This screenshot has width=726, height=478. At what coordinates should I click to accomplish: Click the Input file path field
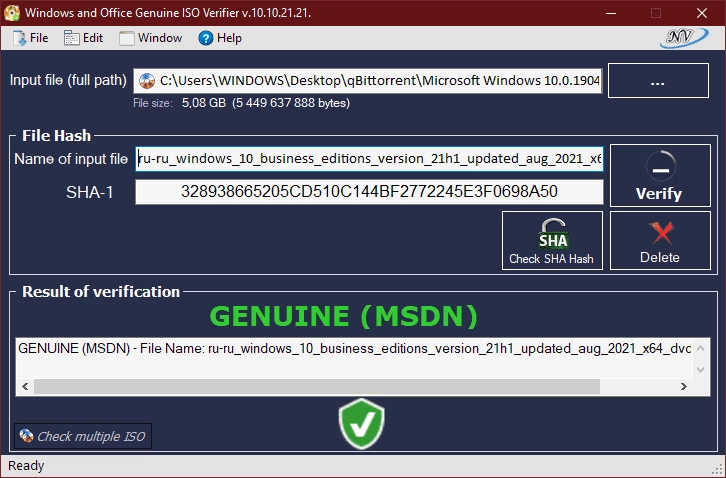[x=368, y=81]
